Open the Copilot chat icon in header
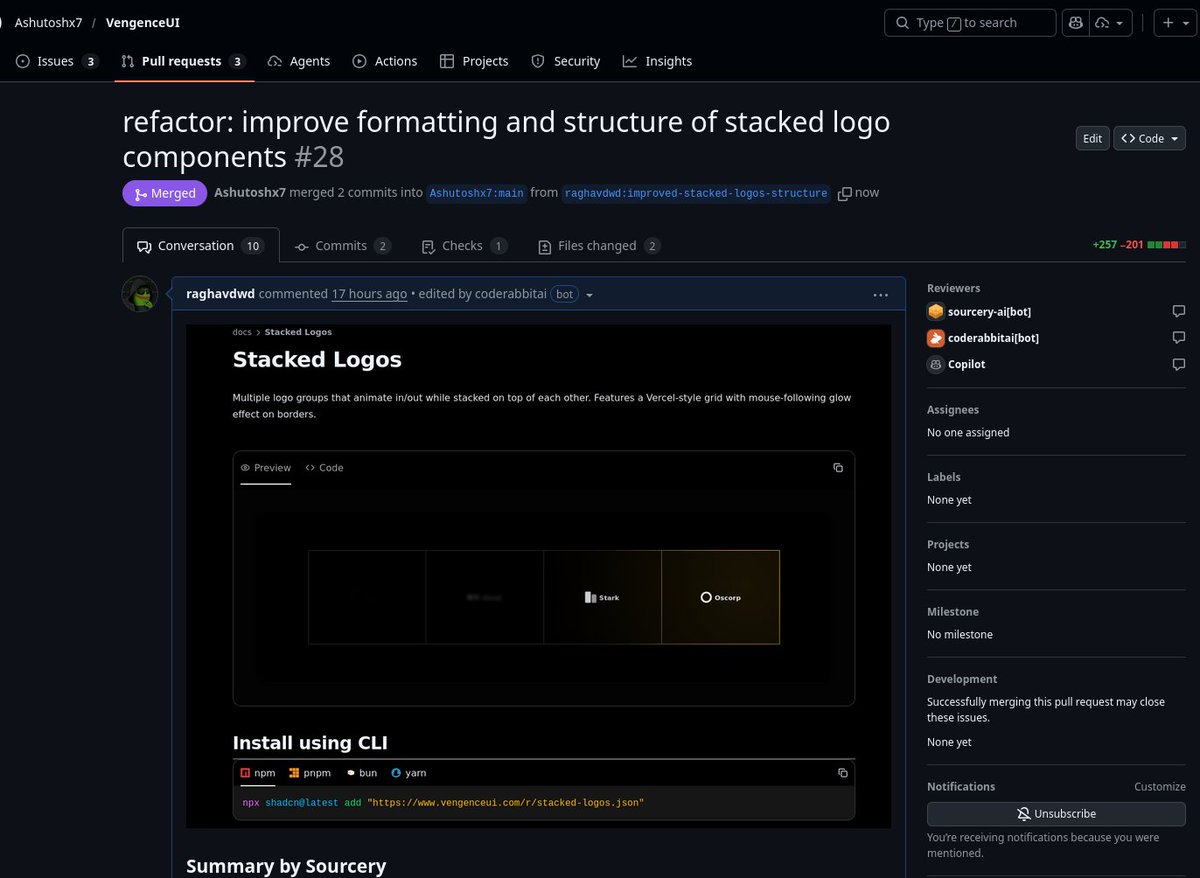 [1076, 22]
